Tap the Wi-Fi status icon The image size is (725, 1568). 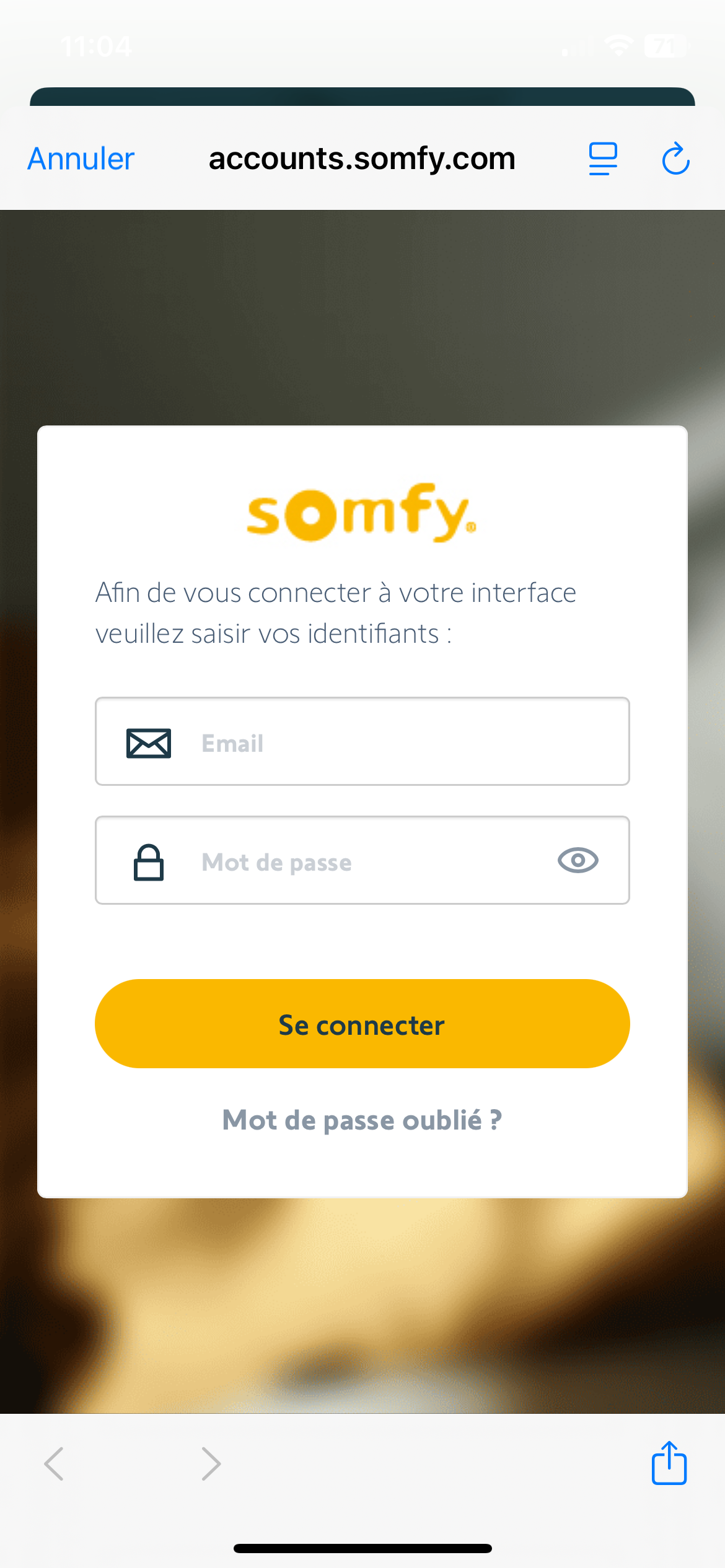click(618, 46)
